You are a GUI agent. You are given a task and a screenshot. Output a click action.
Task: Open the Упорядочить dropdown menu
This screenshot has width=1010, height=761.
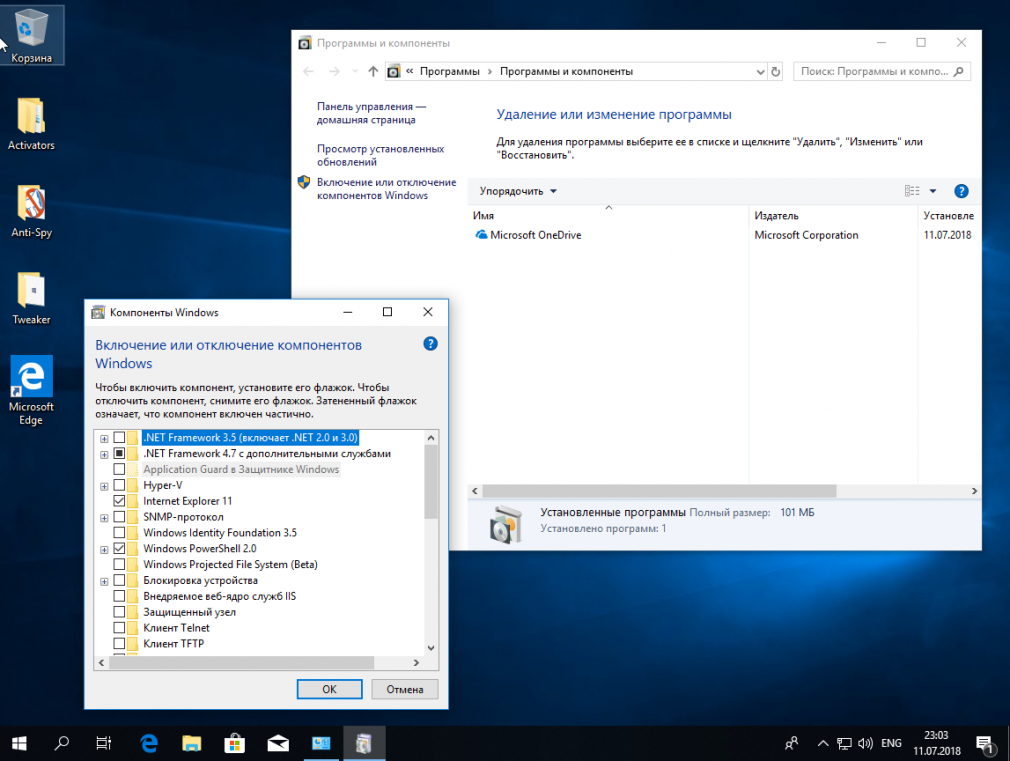518,191
